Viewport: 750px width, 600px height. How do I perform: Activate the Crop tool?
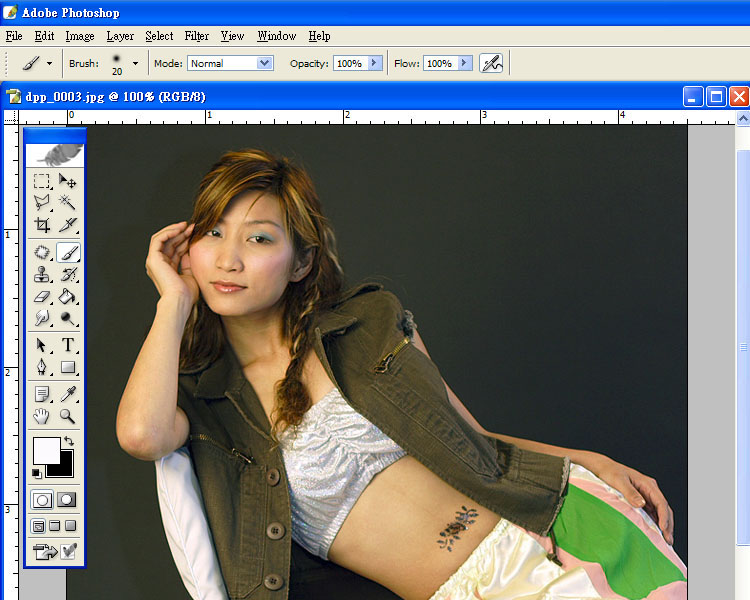click(x=42, y=226)
